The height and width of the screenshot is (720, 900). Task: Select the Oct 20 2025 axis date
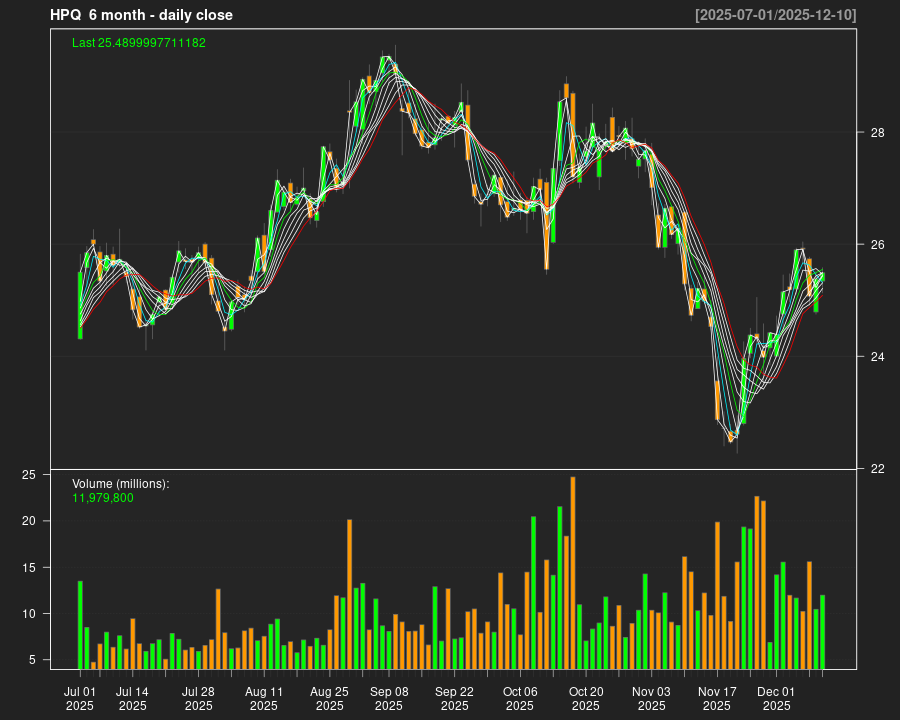coord(586,698)
